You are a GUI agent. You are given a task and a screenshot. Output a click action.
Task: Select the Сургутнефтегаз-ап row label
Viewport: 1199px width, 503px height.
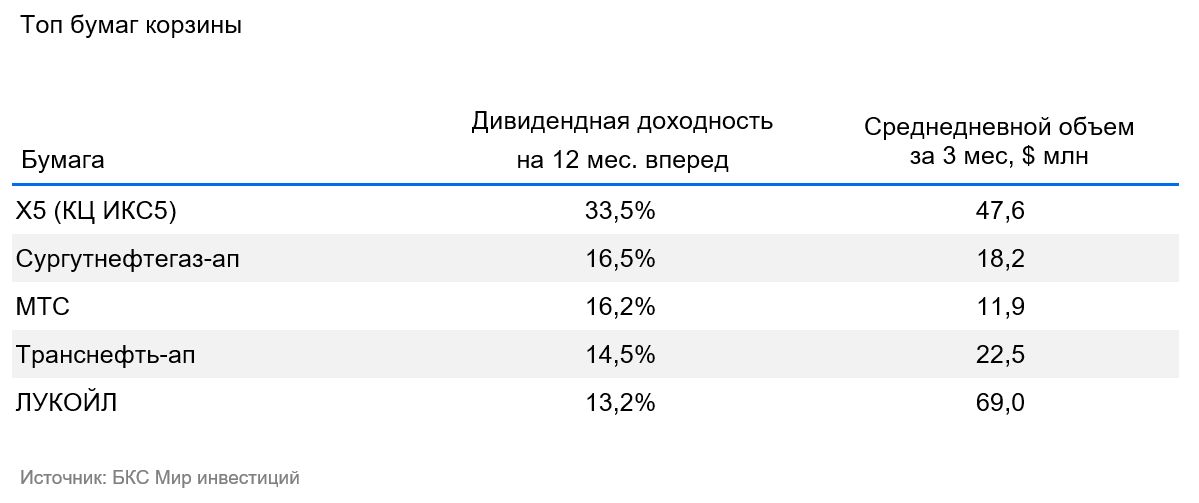point(128,259)
